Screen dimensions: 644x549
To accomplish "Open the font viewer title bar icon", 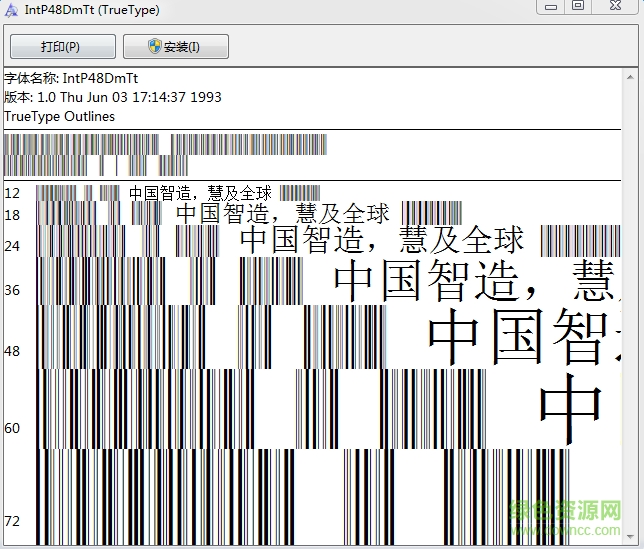I will pos(9,9).
